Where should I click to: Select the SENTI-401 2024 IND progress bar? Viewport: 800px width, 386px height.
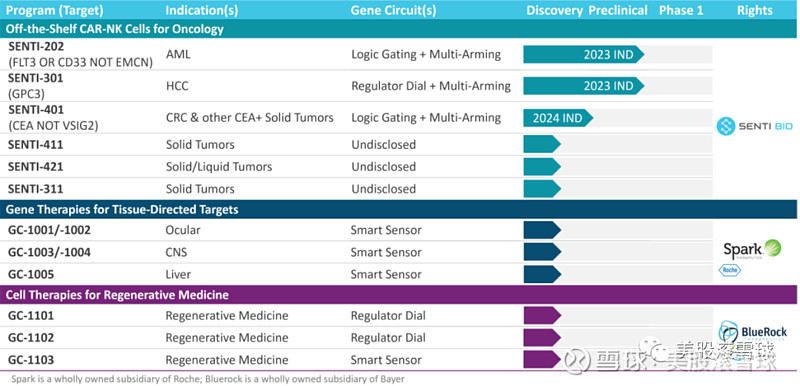tap(558, 118)
